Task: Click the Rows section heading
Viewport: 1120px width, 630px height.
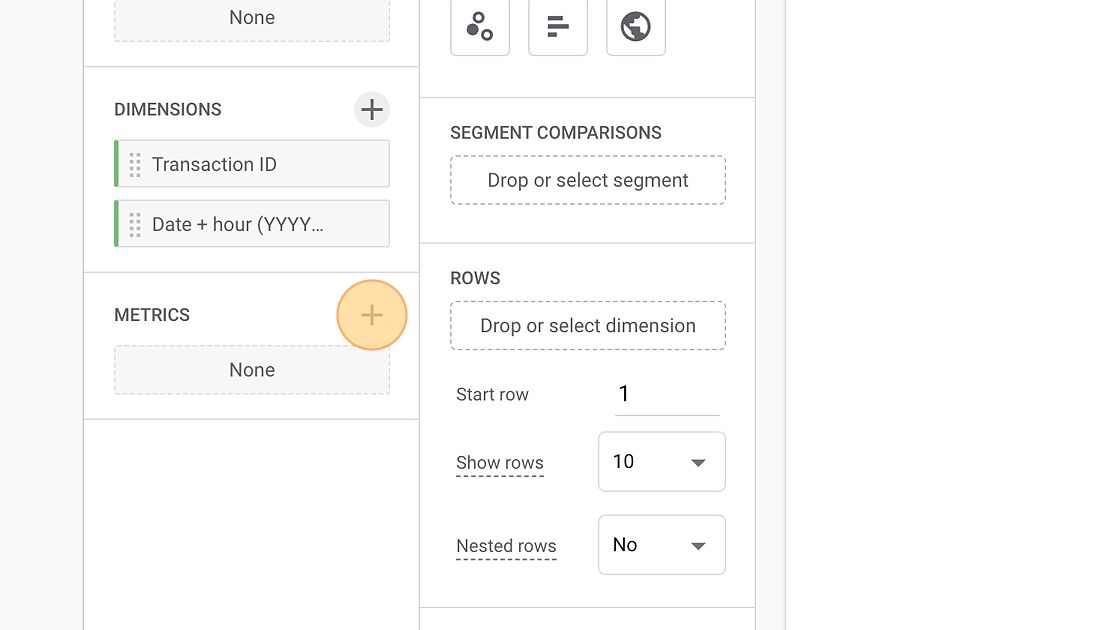Action: tap(476, 278)
